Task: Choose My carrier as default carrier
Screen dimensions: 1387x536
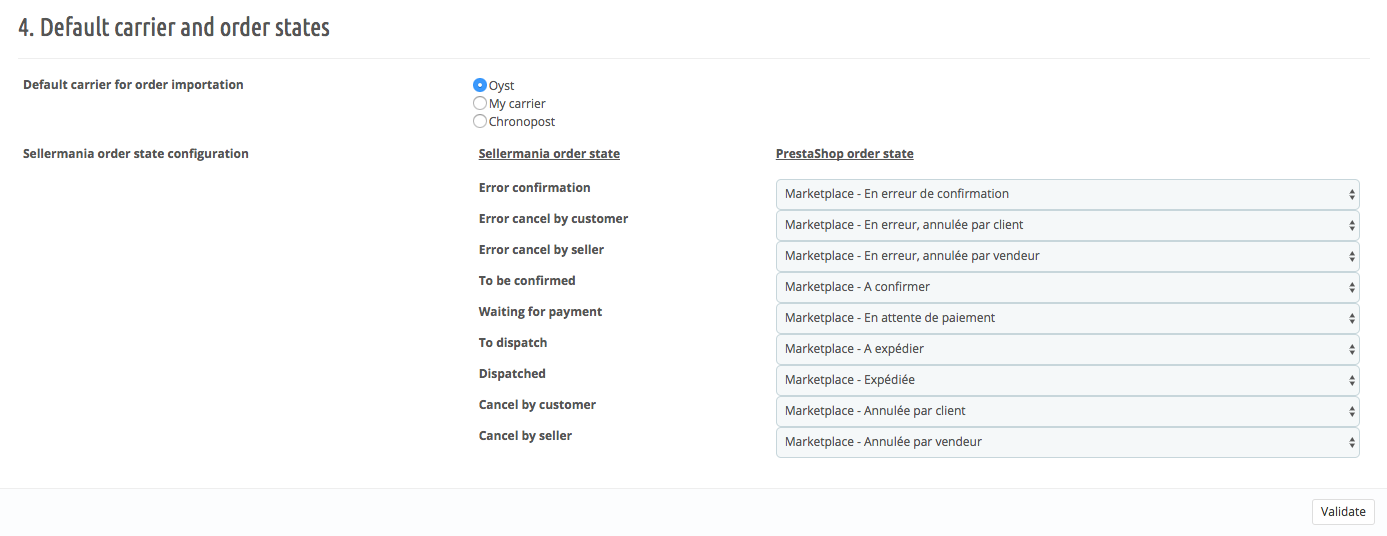Action: tap(480, 104)
